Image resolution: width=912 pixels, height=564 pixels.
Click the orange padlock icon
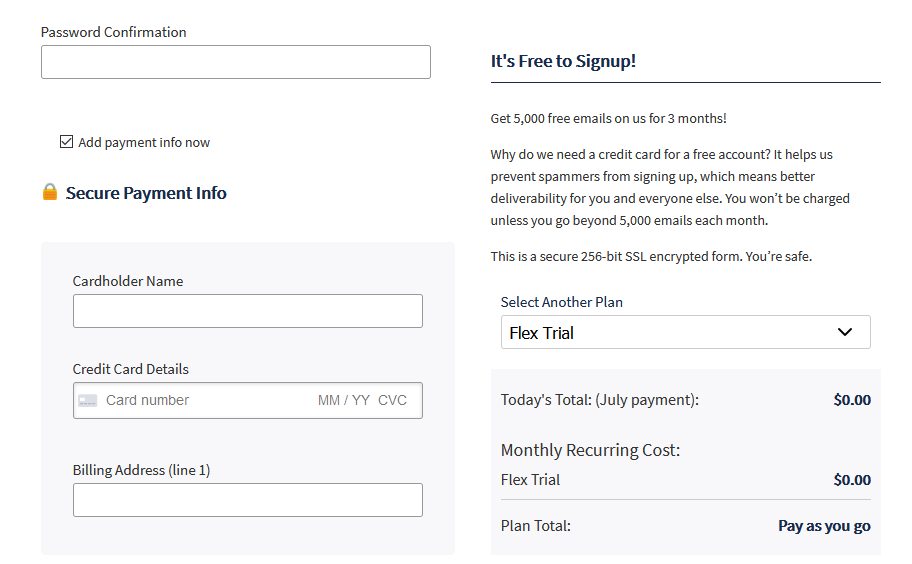click(50, 192)
